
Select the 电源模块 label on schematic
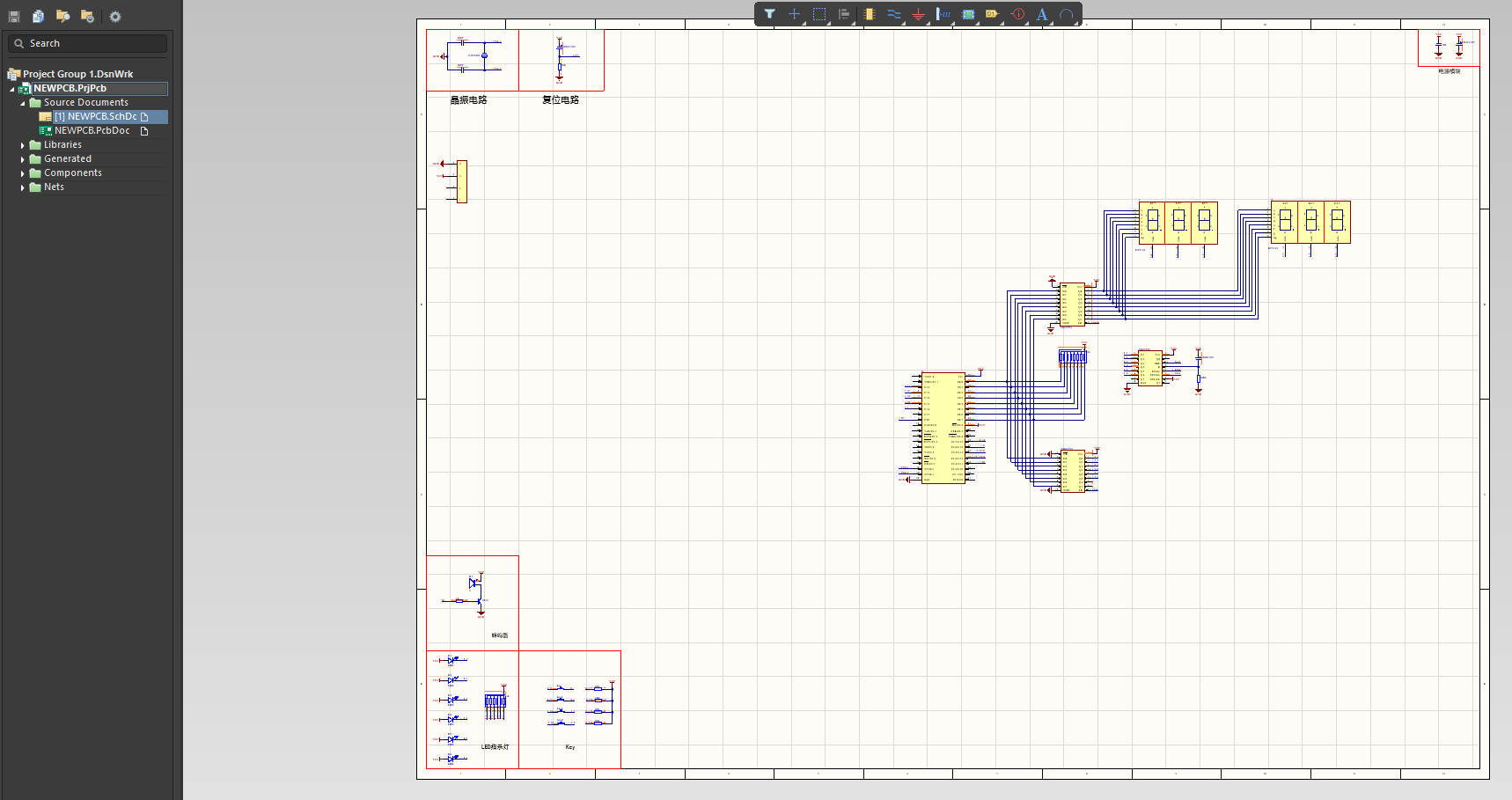click(1449, 71)
